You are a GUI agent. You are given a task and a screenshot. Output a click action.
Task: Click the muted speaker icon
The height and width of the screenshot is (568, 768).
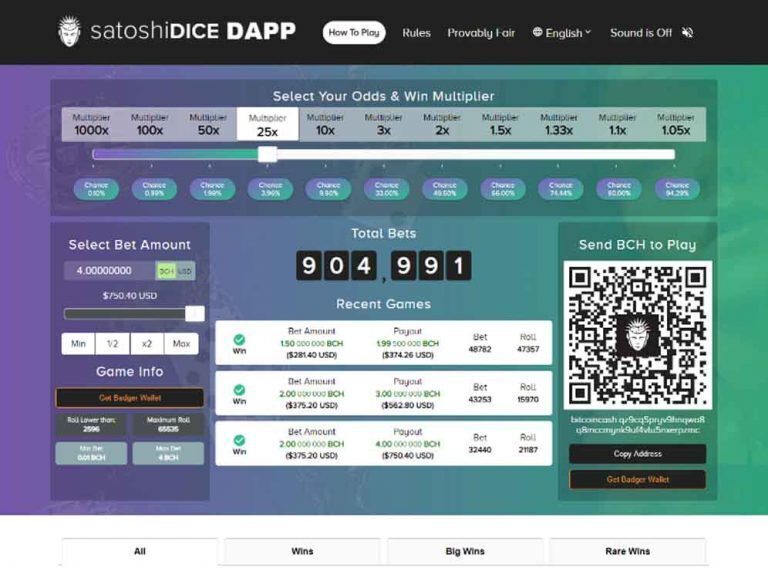[x=688, y=33]
